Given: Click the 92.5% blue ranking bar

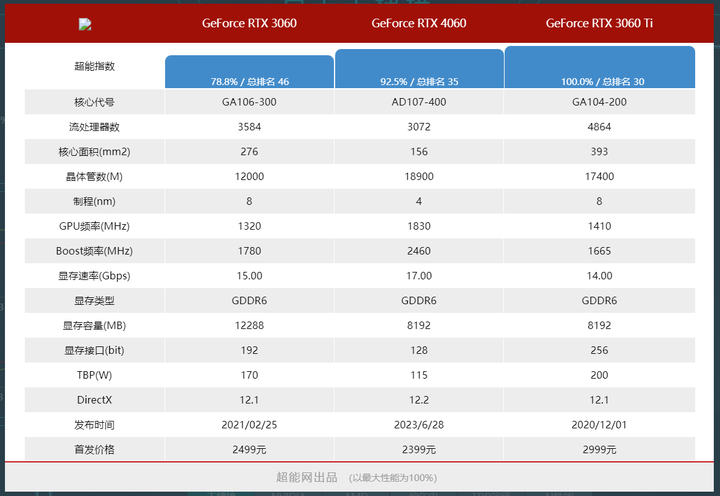Looking at the screenshot, I should coord(419,68).
